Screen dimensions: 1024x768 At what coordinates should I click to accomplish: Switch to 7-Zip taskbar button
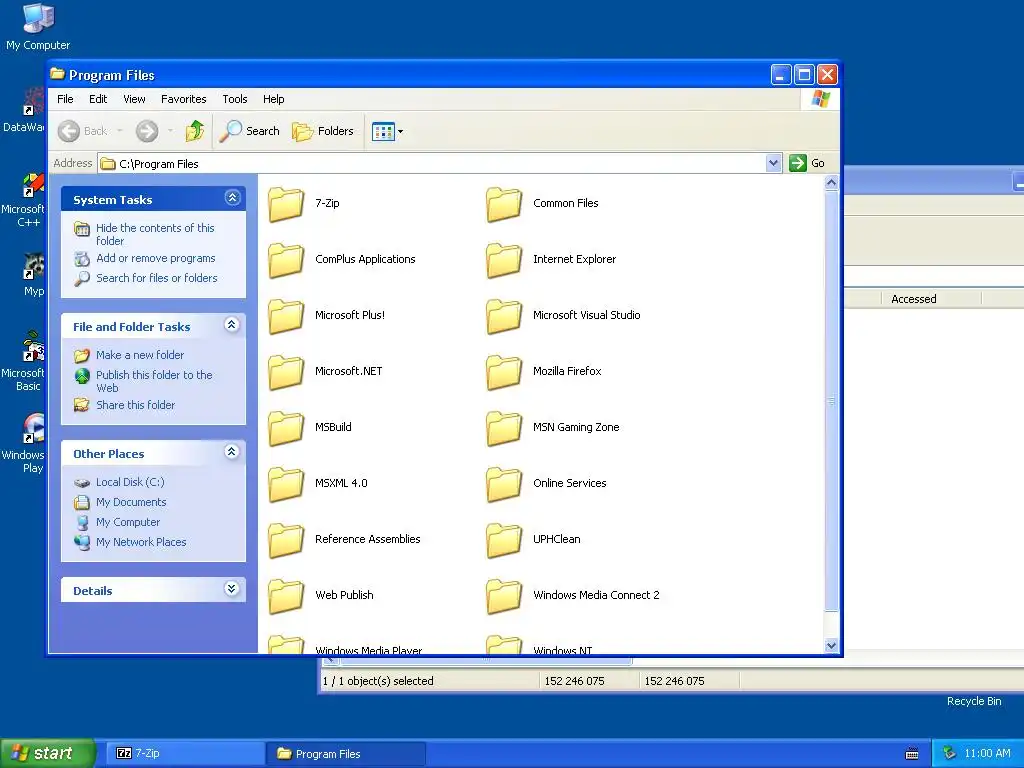pyautogui.click(x=185, y=753)
